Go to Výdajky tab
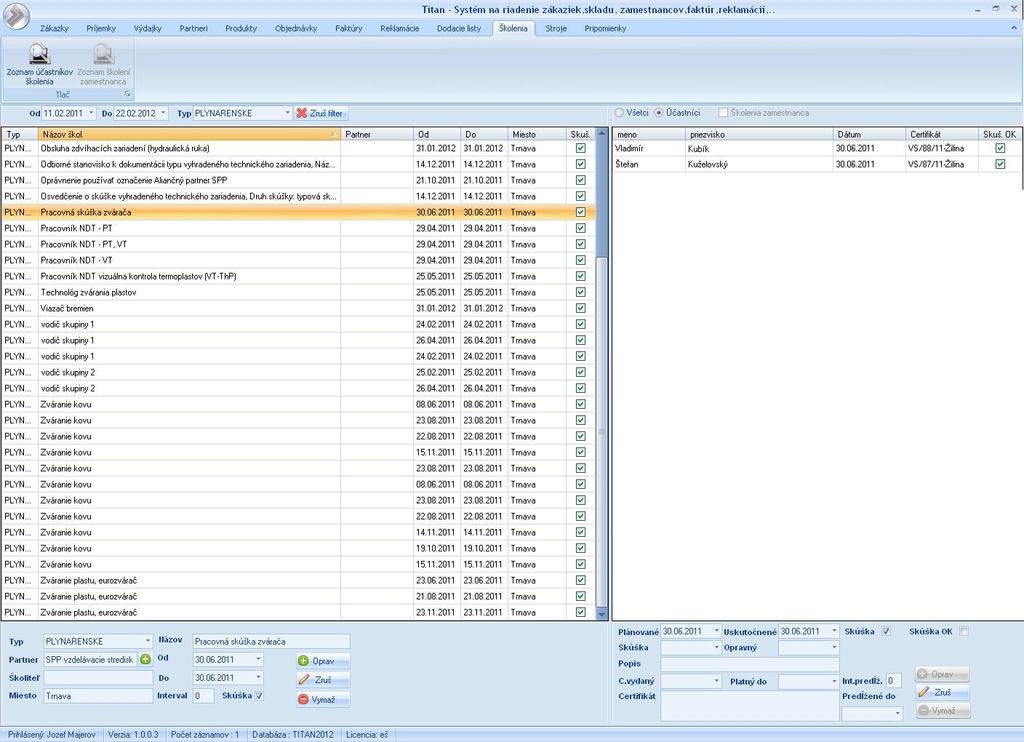This screenshot has height=742, width=1024. (148, 28)
